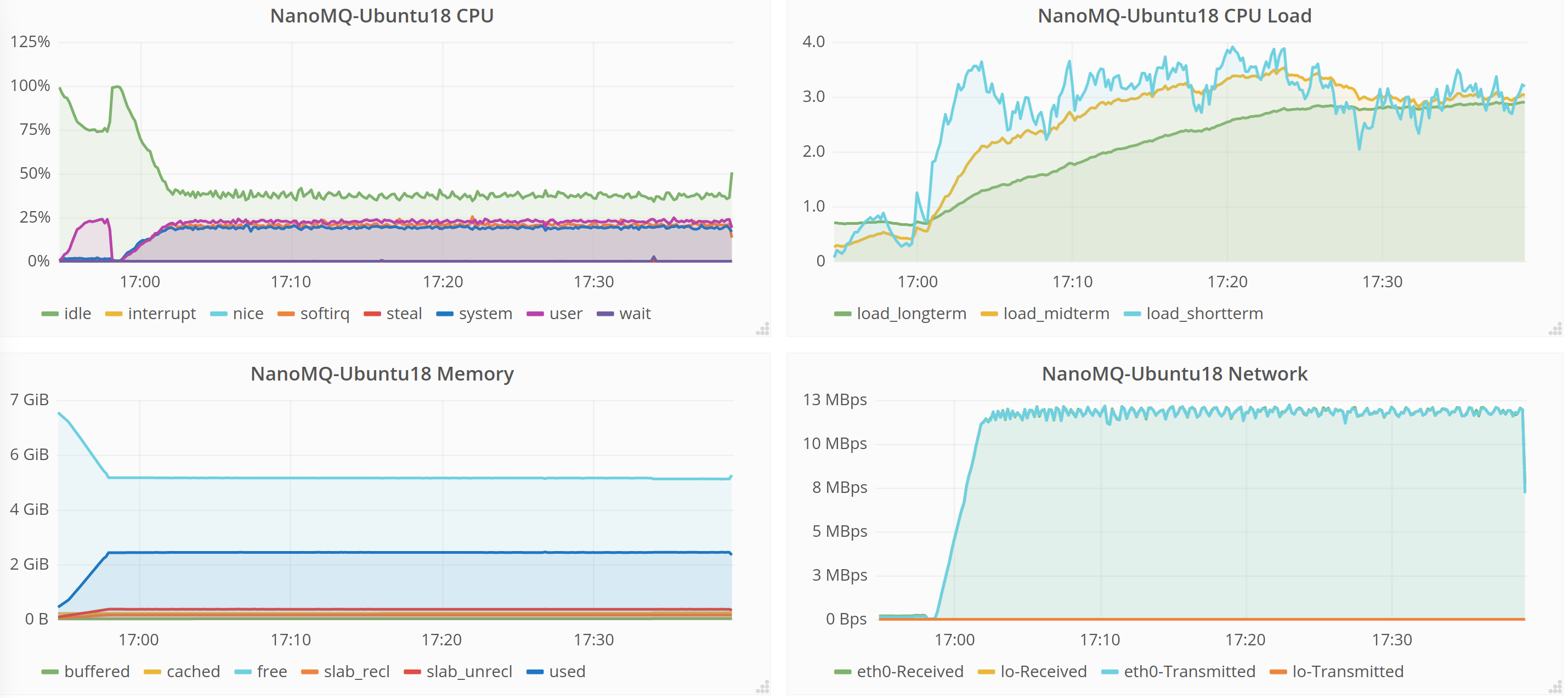Click the load_midterm legend entry
The width and height of the screenshot is (1568, 698).
pos(1056,314)
